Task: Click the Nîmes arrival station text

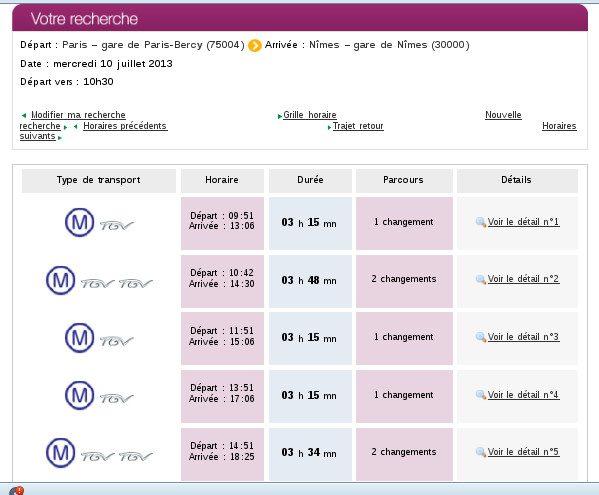Action: click(389, 45)
